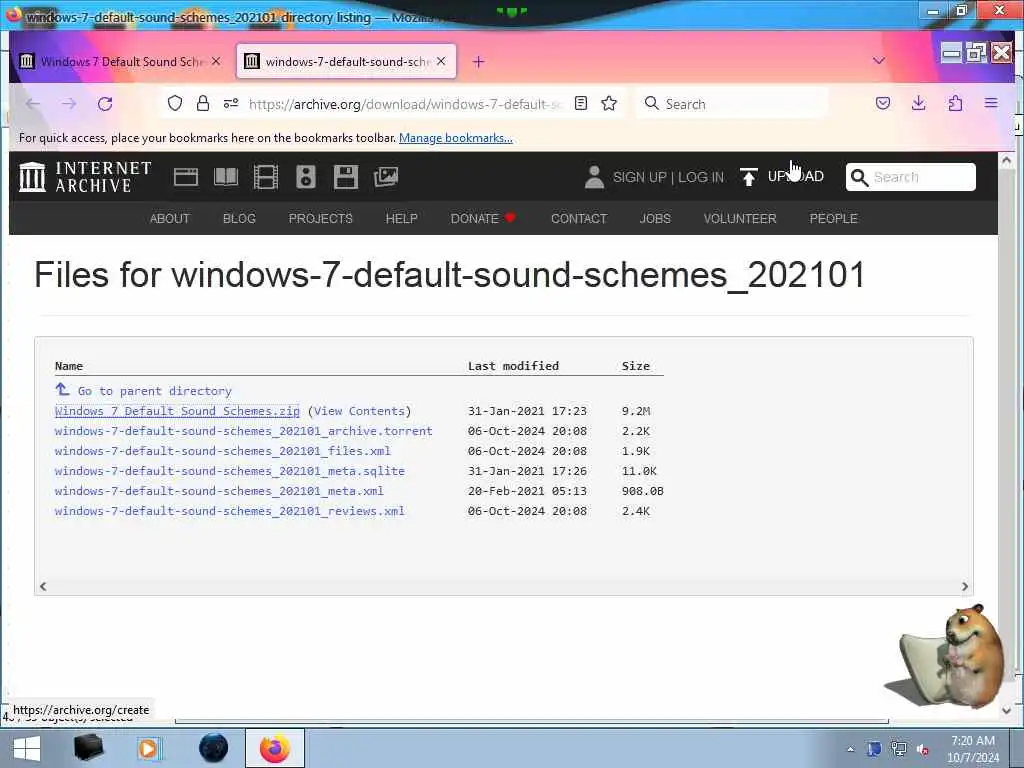Click the listing's left scroll arrow
This screenshot has width=1024, height=768.
(x=43, y=586)
